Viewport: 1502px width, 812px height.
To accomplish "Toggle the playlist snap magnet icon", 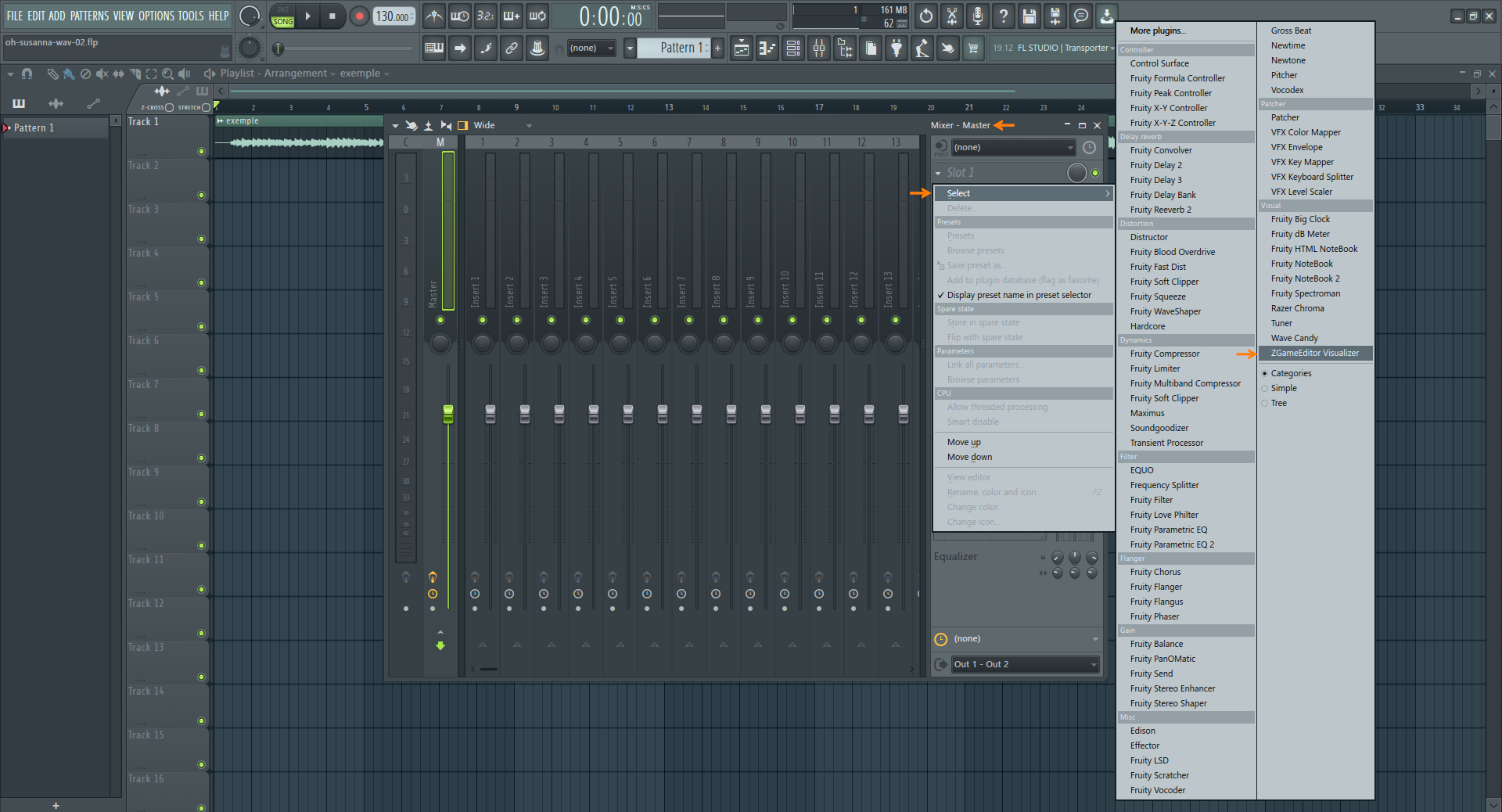I will coord(27,74).
